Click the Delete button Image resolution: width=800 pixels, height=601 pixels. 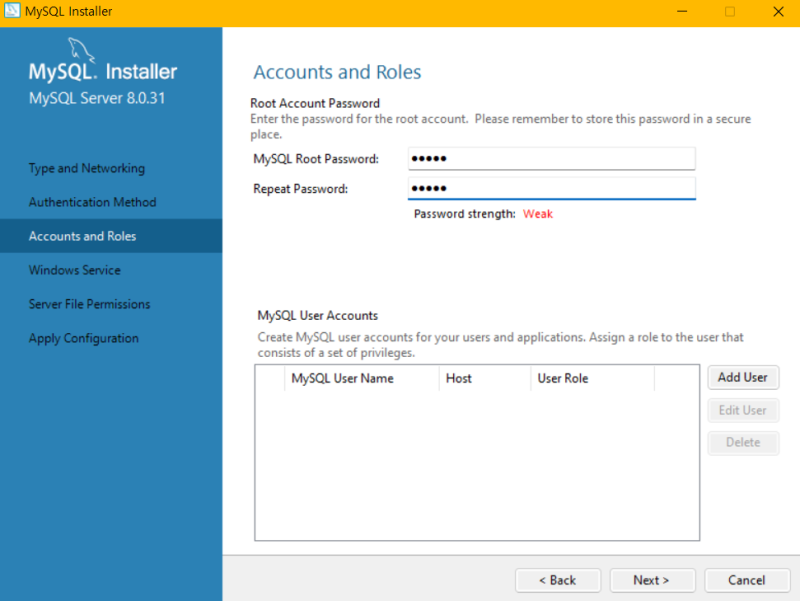[x=743, y=442]
